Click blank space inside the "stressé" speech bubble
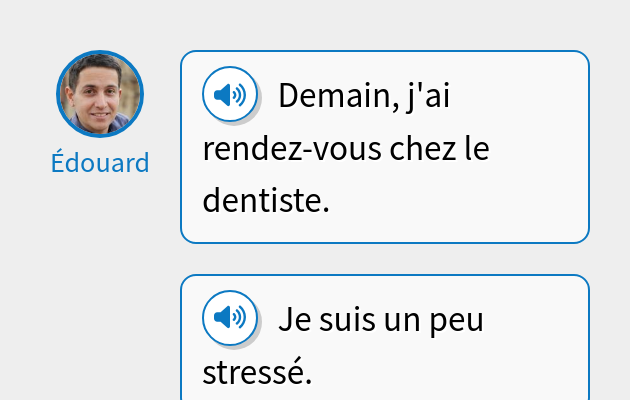Screen dimensions: 630x400 tap(480, 370)
